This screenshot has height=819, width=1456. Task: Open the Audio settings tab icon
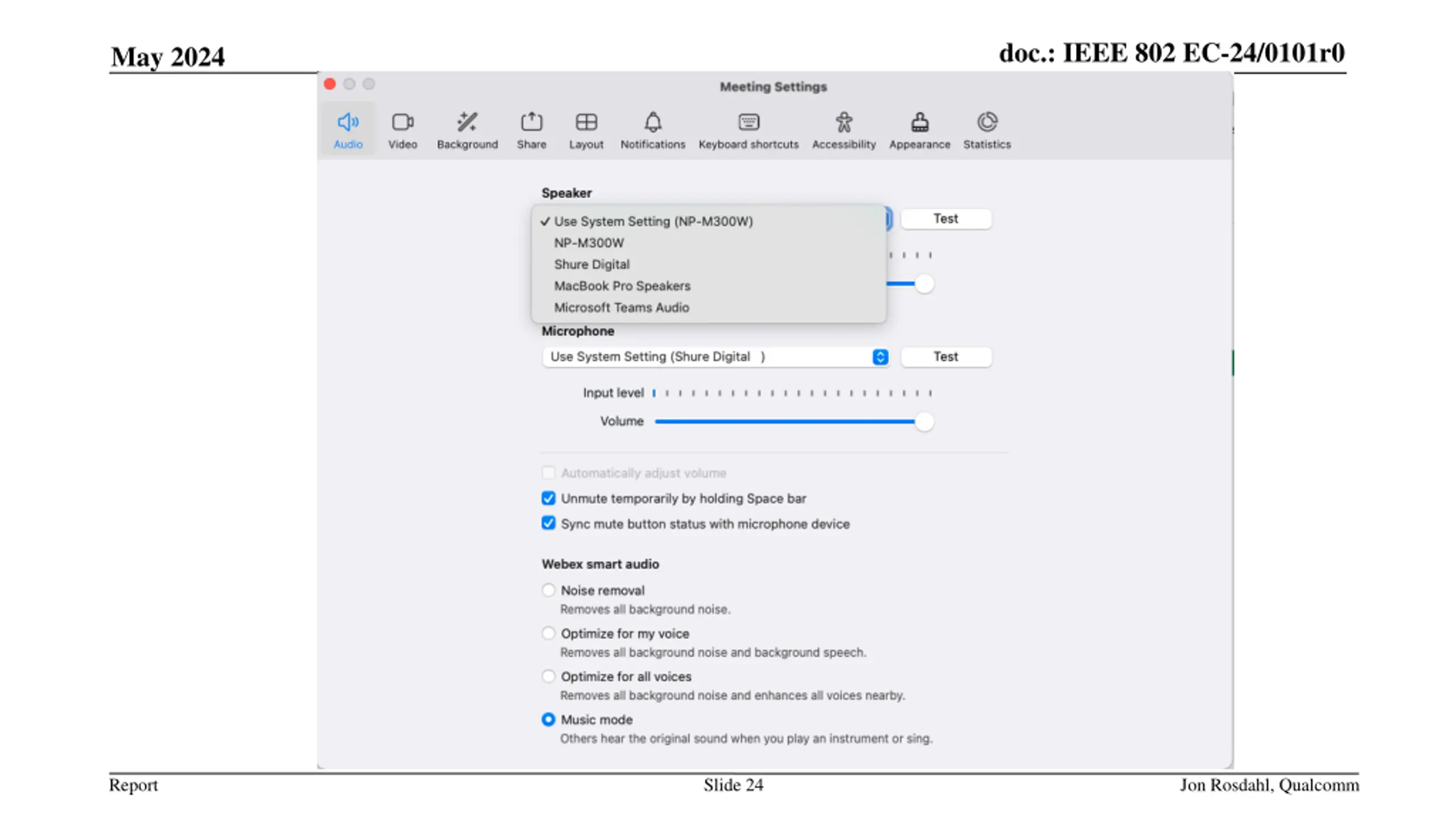(348, 122)
